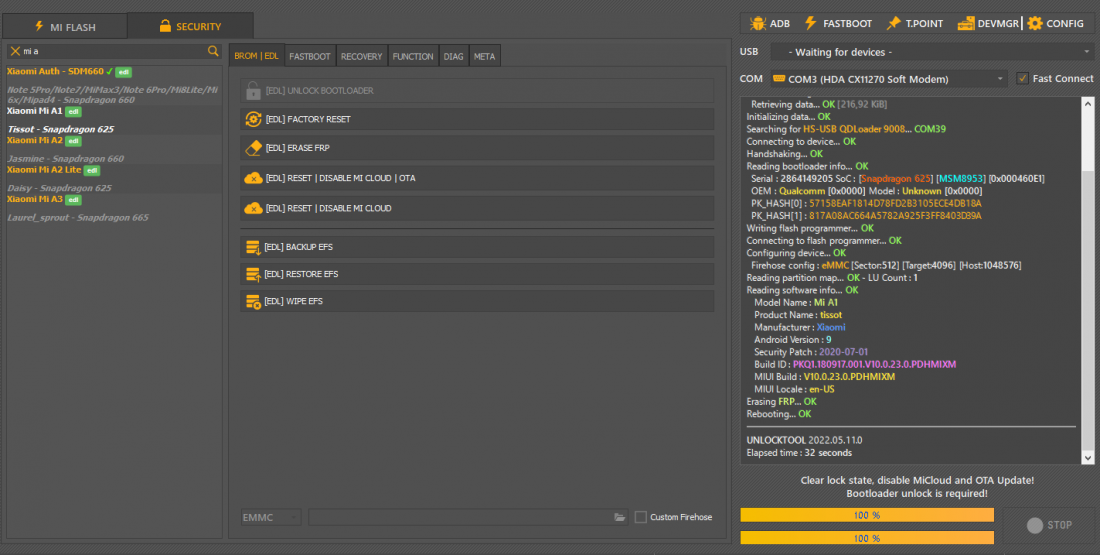Enable the Custom Firehose checkbox
The height and width of the screenshot is (555, 1100).
point(640,517)
